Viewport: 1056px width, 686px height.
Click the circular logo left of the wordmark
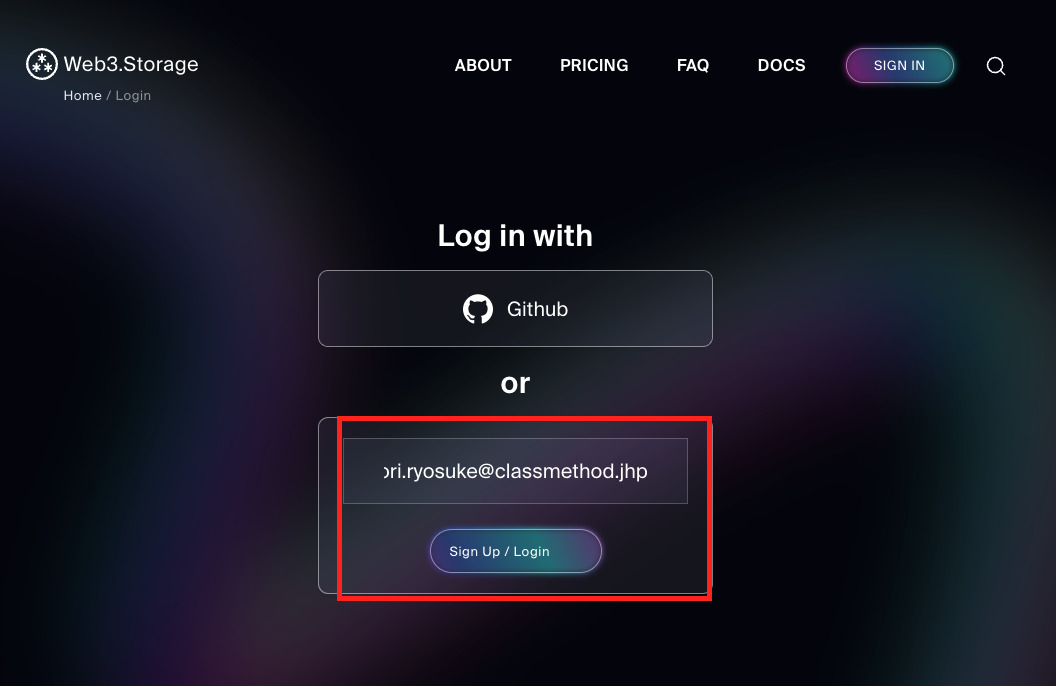click(41, 63)
